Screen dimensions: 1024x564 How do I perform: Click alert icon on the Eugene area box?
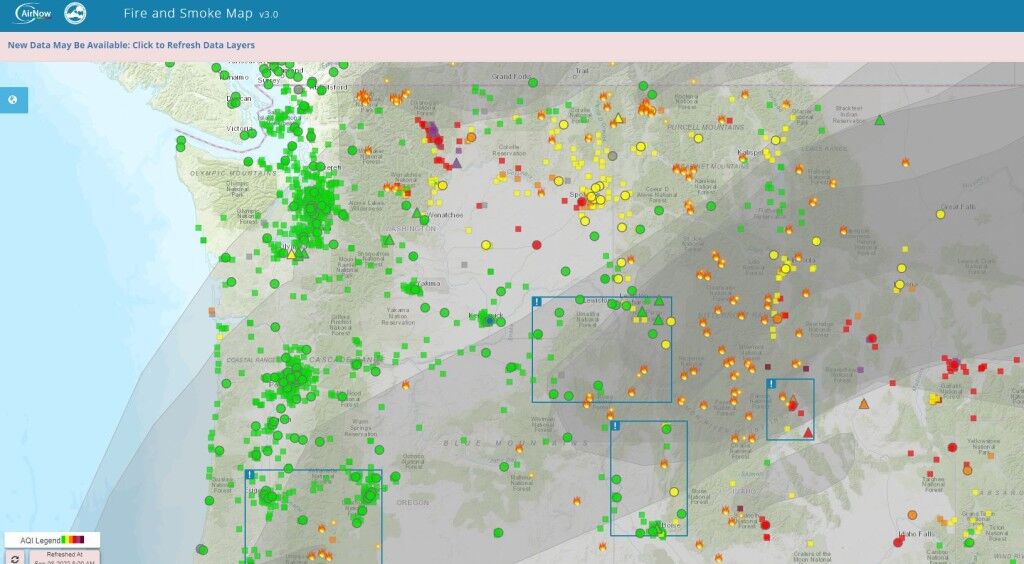pos(249,475)
